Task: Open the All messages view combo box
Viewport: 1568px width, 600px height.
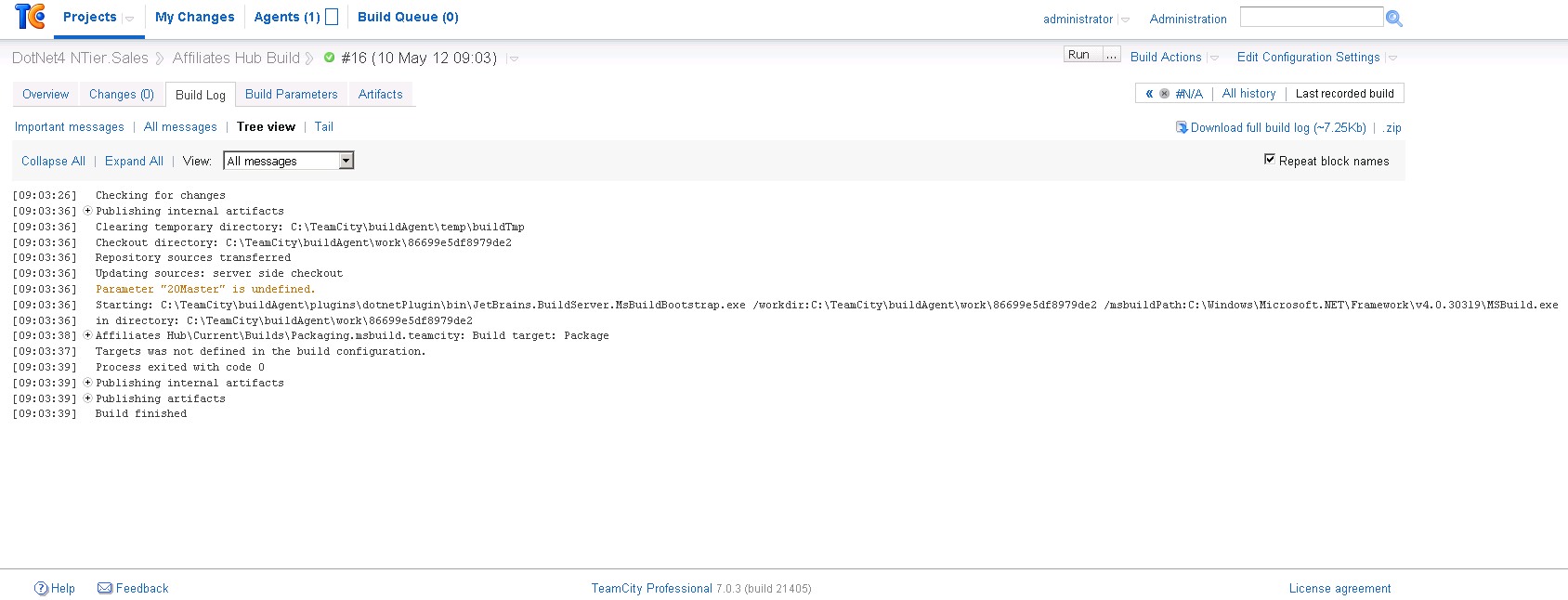Action: point(289,161)
